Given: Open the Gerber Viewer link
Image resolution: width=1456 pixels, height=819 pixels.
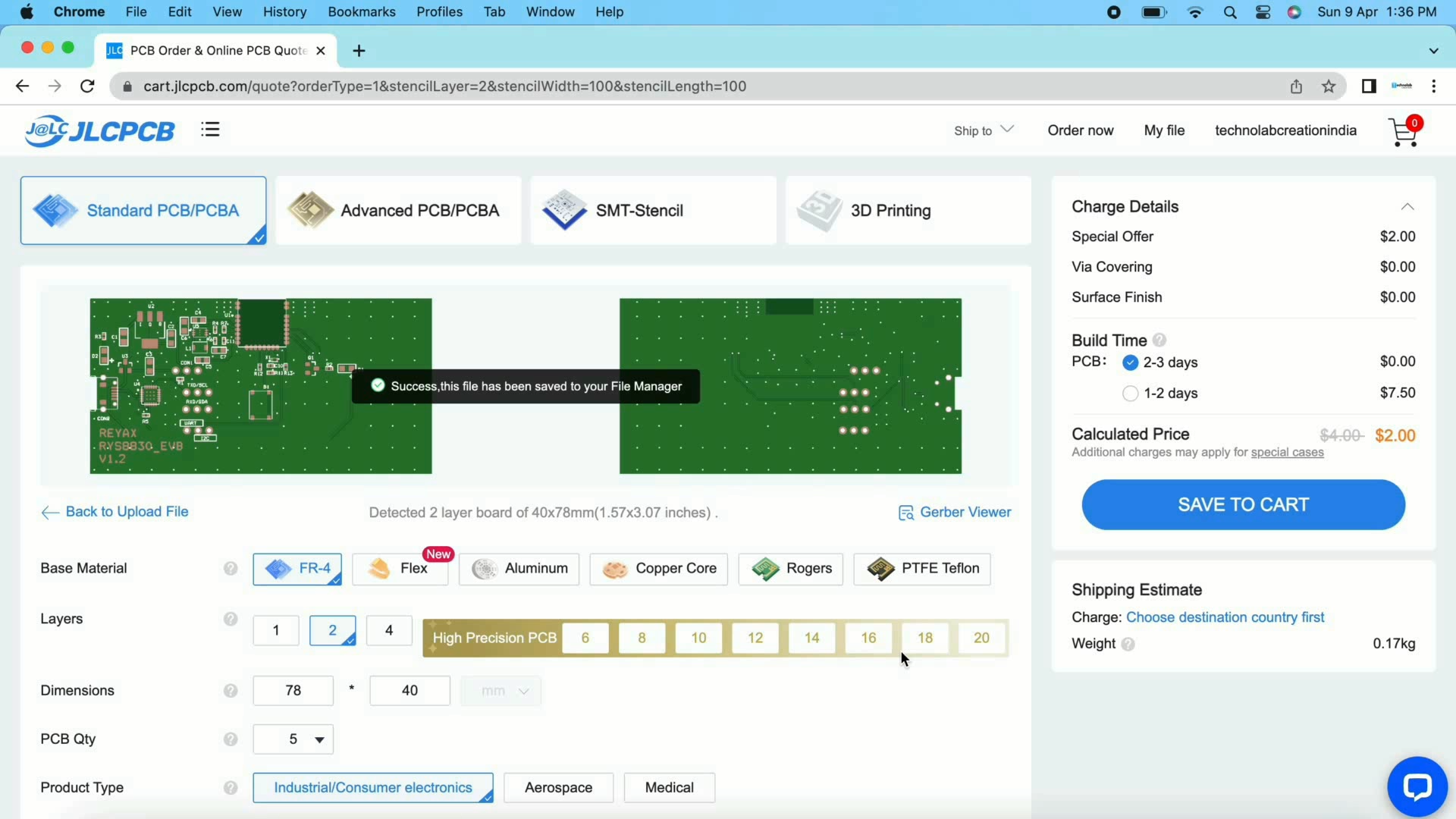Looking at the screenshot, I should (965, 513).
